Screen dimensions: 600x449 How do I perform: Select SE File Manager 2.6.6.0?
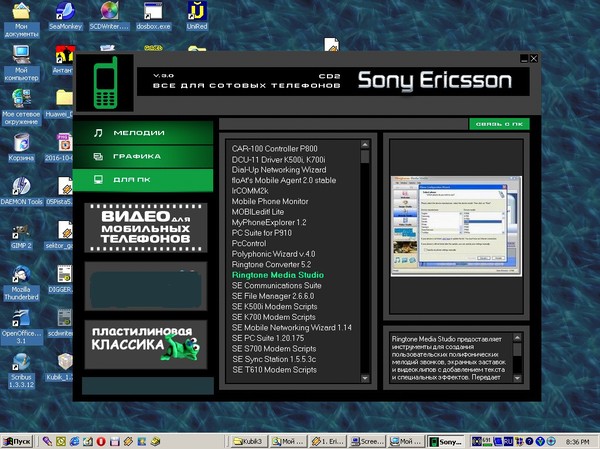(x=273, y=296)
